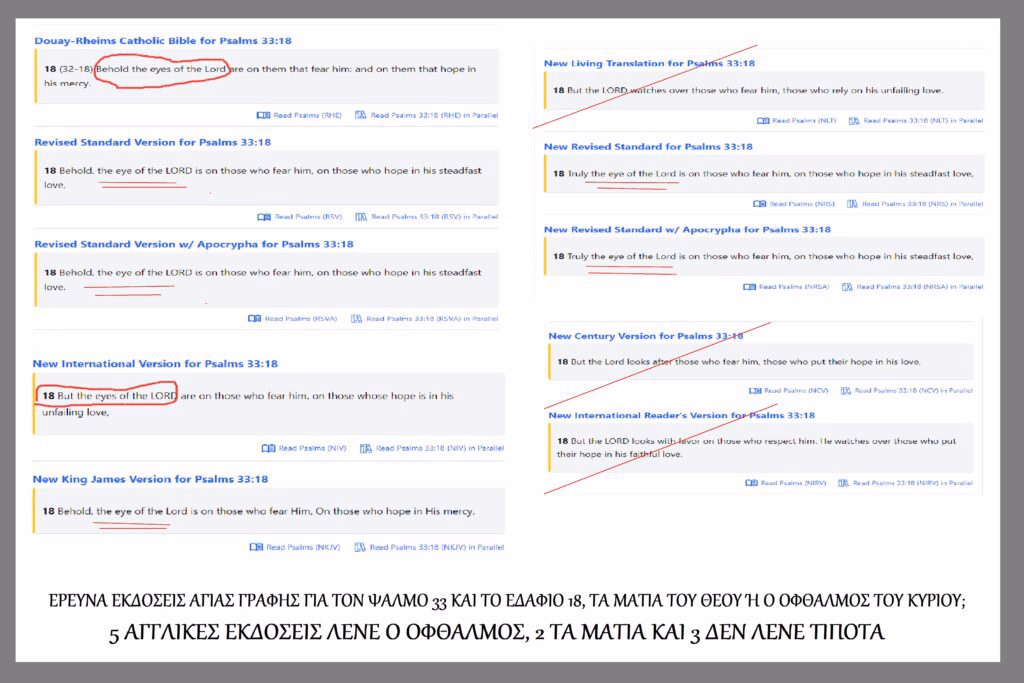Click open-book icon beside Read Psalms (RHE)
1024x683 pixels.
click(263, 116)
